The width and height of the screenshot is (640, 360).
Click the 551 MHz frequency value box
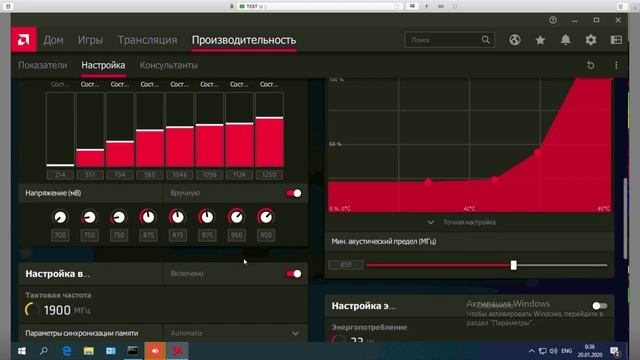[90, 175]
